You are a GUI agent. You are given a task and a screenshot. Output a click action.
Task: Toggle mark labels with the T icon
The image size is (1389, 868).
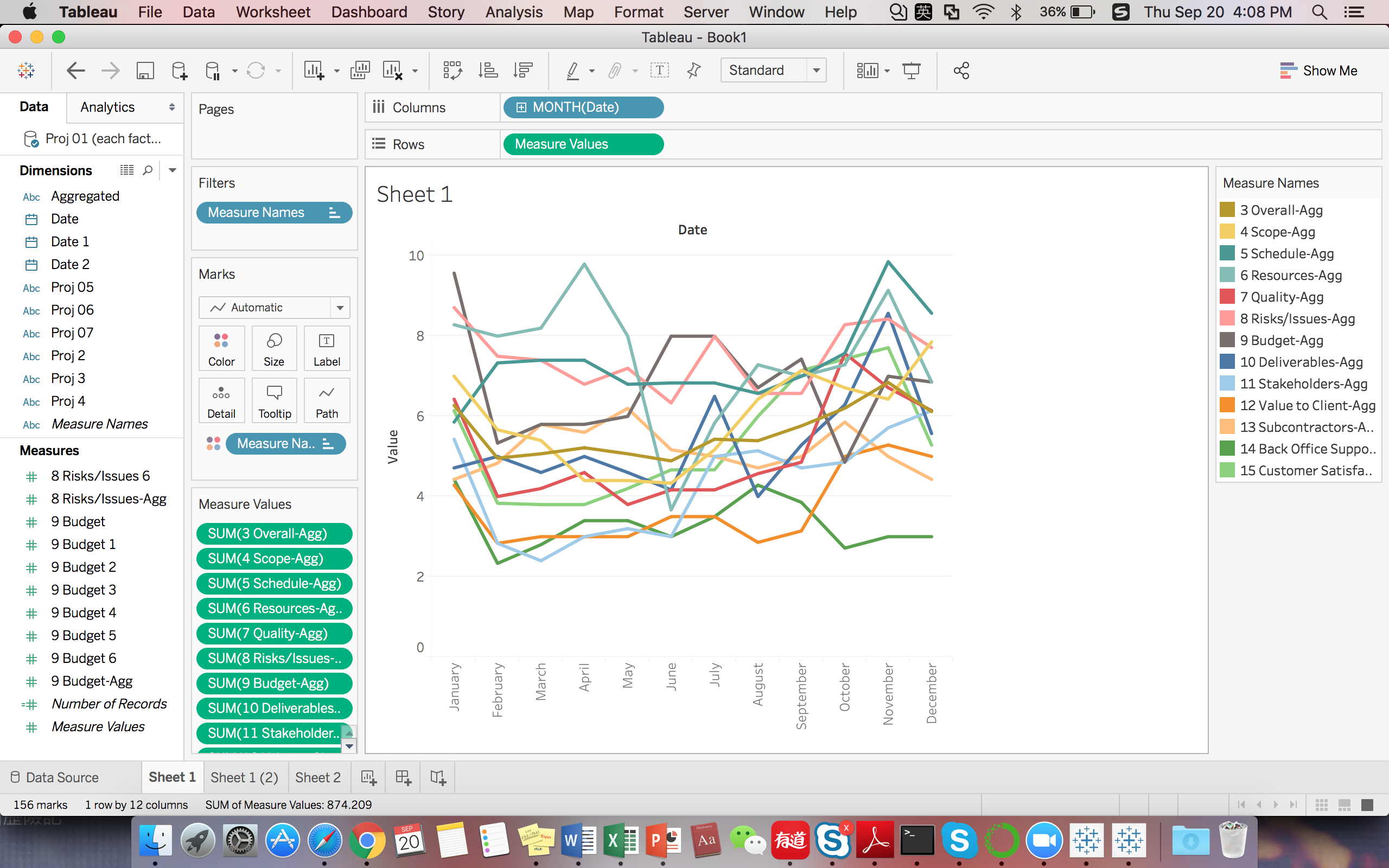659,71
